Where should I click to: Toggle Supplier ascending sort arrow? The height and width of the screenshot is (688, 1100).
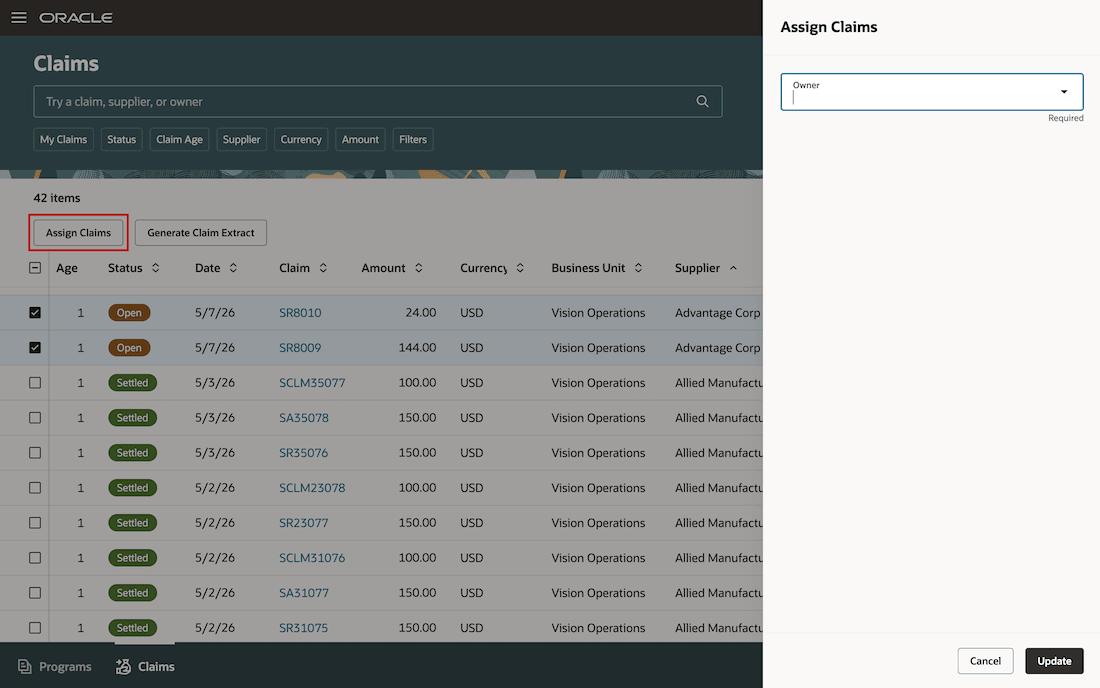click(x=733, y=268)
